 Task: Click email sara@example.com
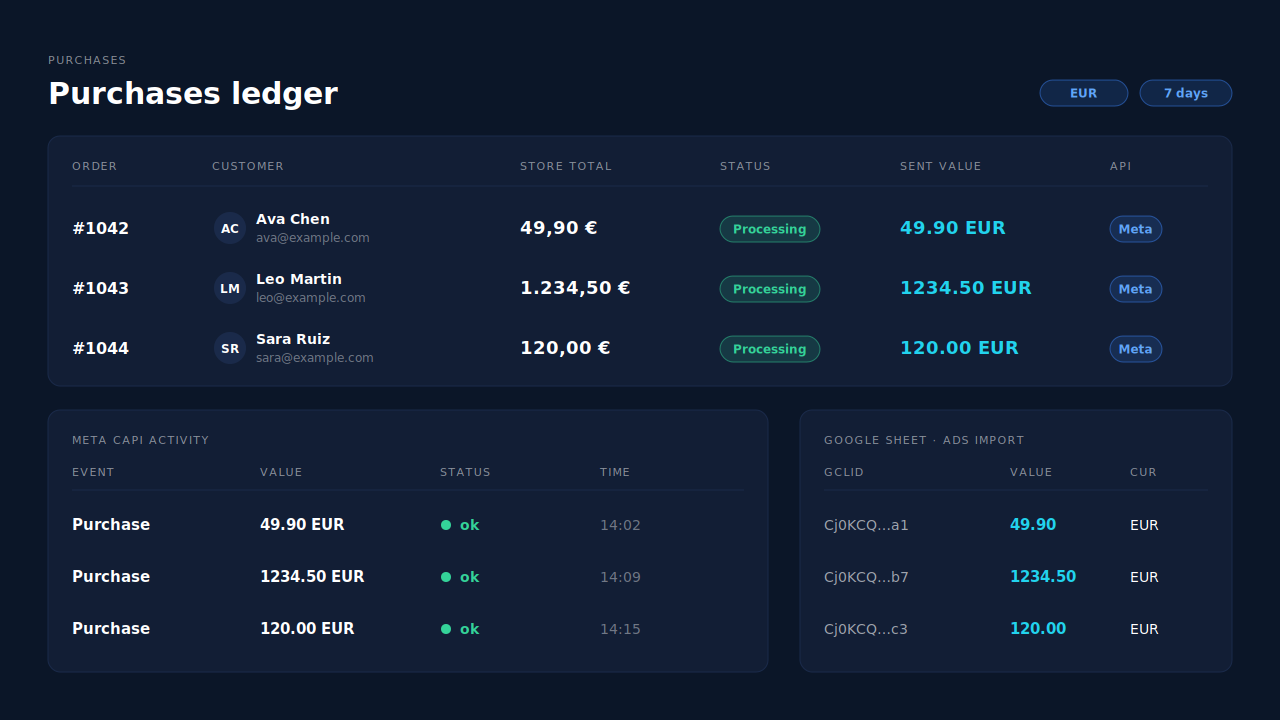(315, 358)
